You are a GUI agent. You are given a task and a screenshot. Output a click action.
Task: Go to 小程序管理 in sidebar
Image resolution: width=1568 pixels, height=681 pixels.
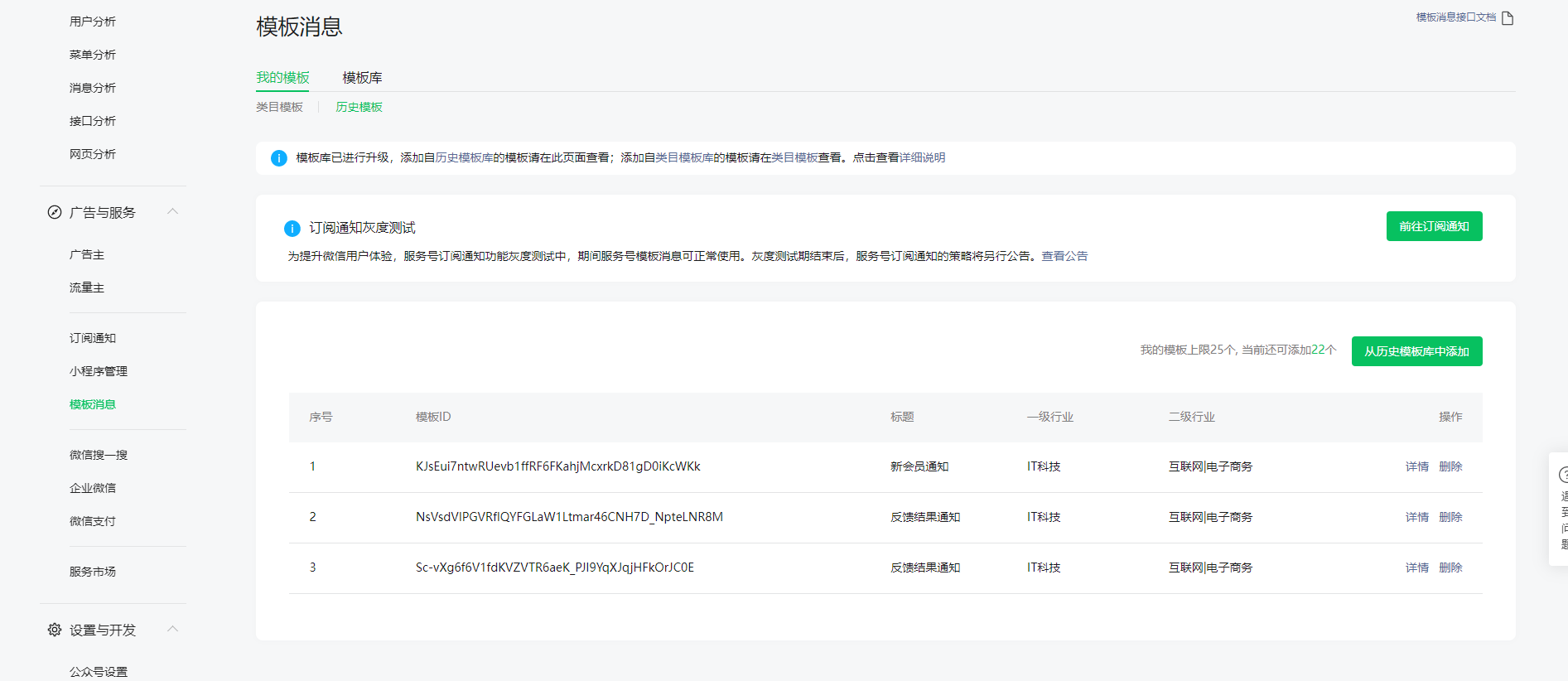click(x=99, y=371)
